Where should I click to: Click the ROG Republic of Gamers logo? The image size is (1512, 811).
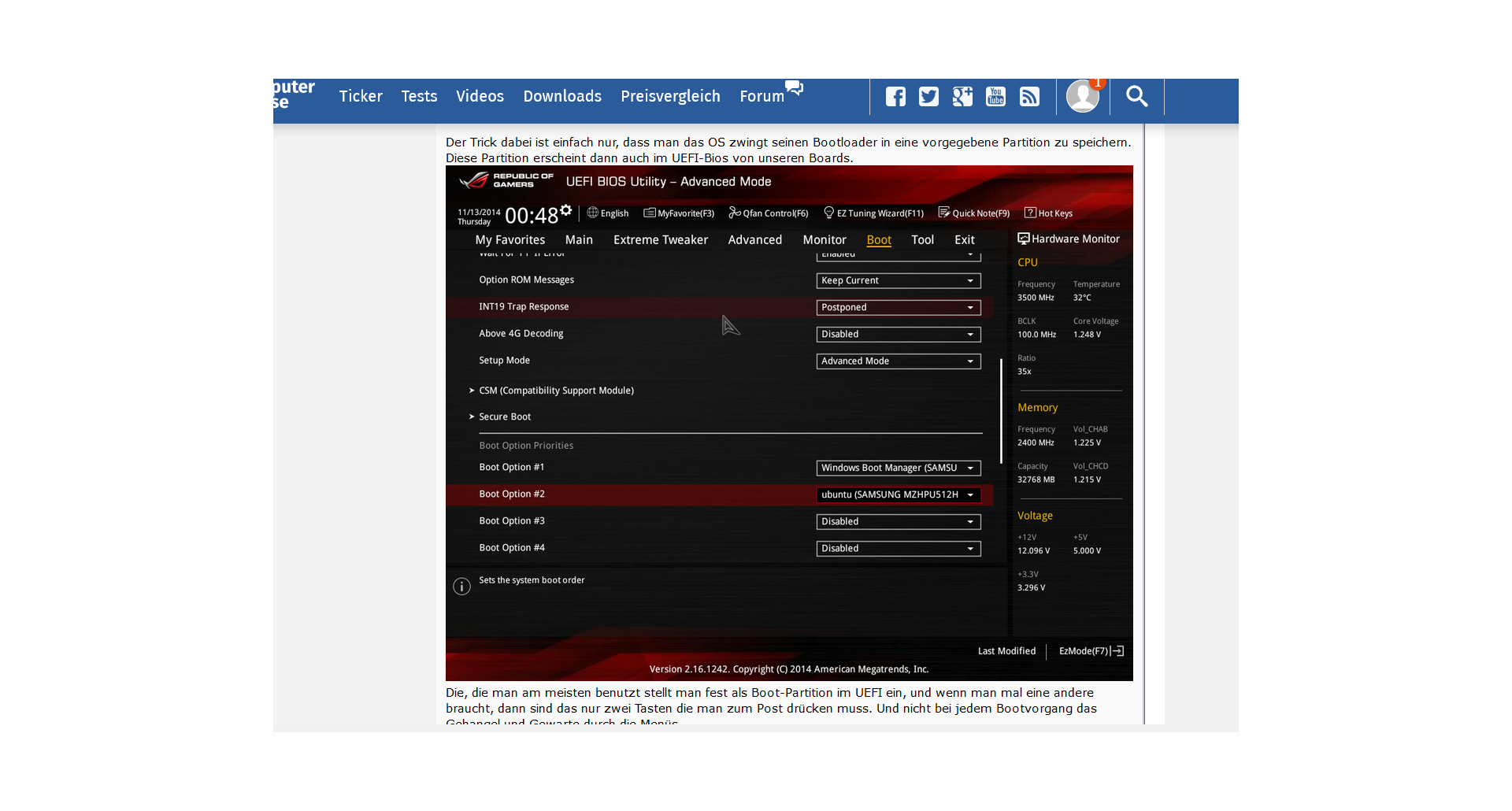506,181
